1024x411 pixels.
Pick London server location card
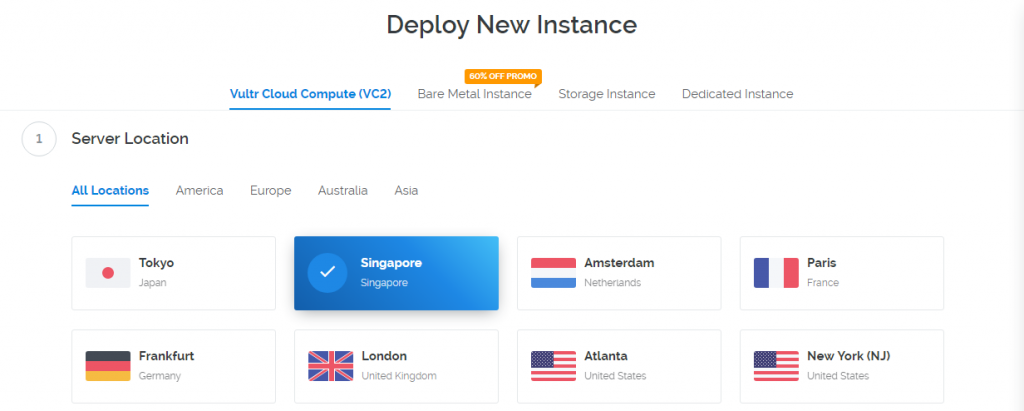click(396, 367)
